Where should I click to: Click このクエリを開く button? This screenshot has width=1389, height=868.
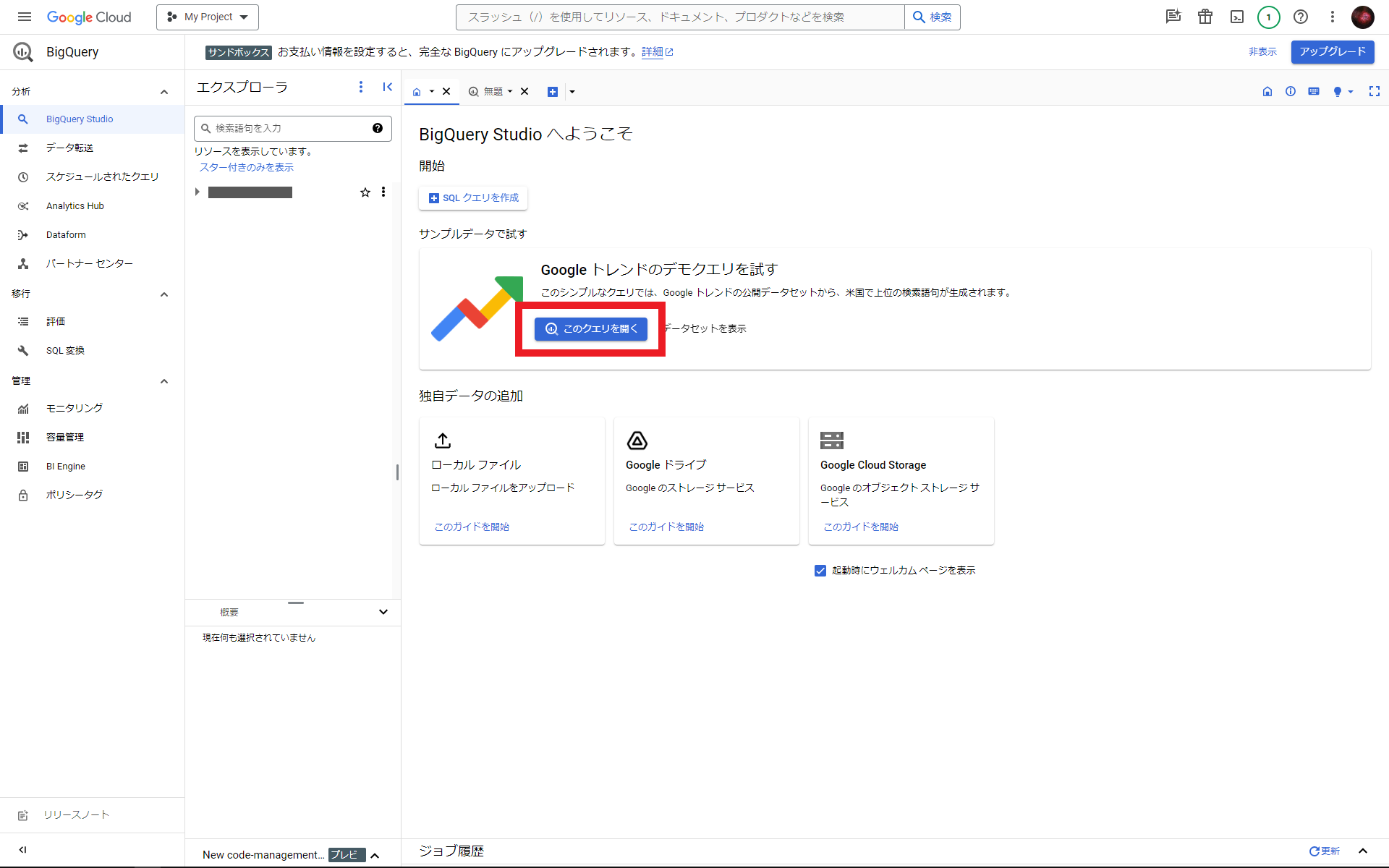tap(590, 328)
